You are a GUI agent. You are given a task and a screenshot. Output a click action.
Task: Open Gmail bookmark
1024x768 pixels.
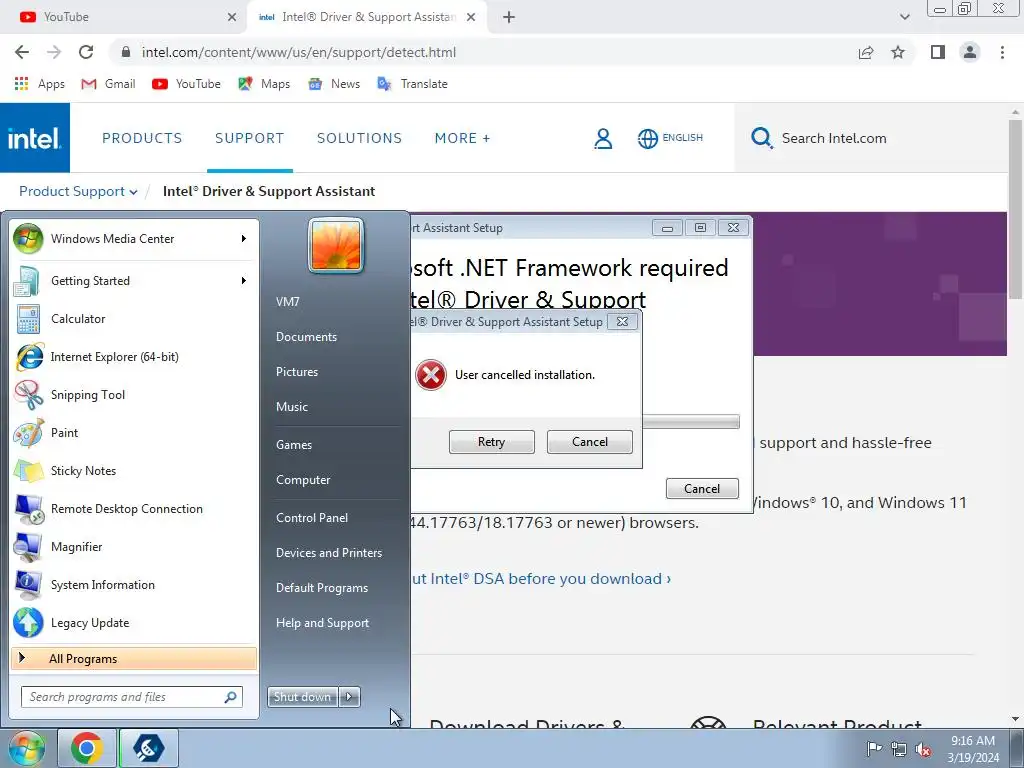click(108, 84)
